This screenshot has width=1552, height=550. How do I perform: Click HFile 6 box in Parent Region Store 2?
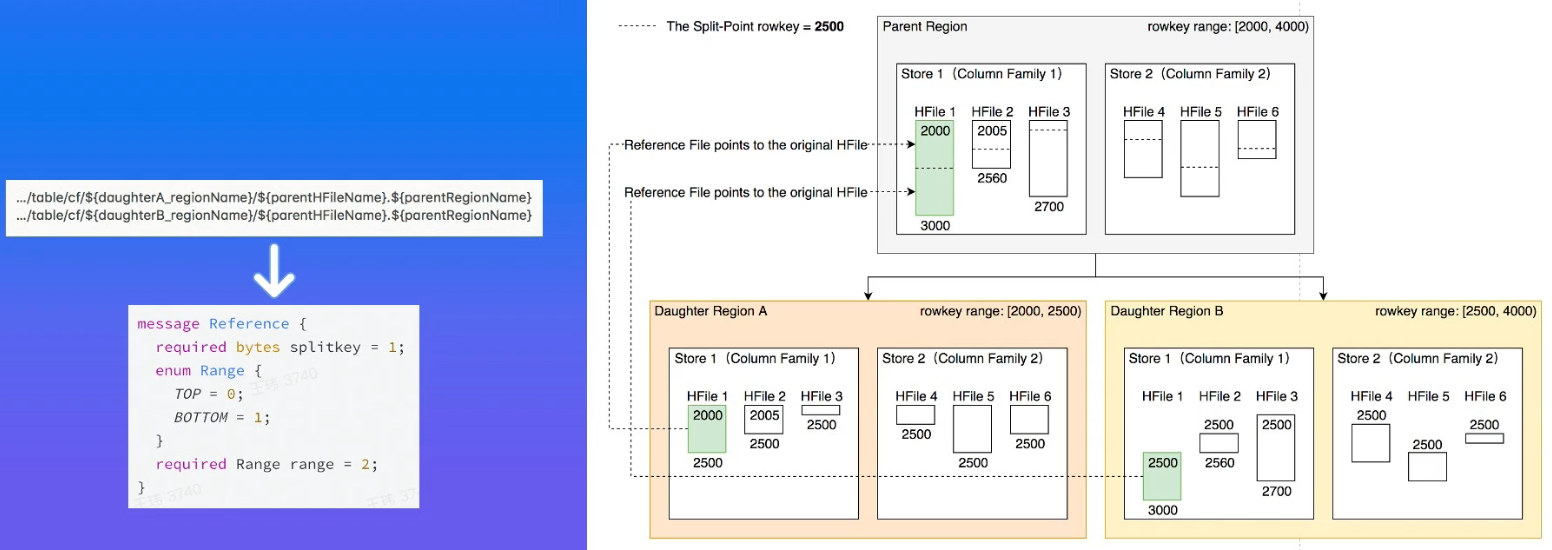pyautogui.click(x=1256, y=139)
